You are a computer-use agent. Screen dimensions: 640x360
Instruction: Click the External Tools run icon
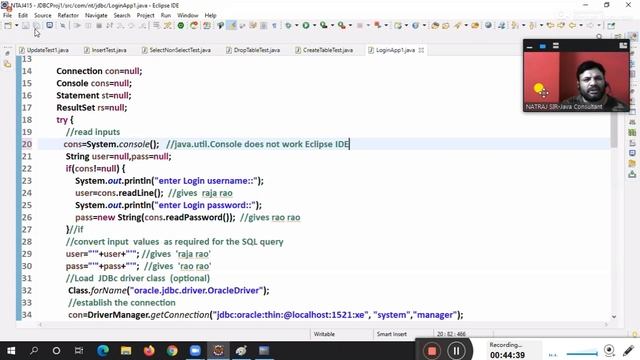point(342,25)
